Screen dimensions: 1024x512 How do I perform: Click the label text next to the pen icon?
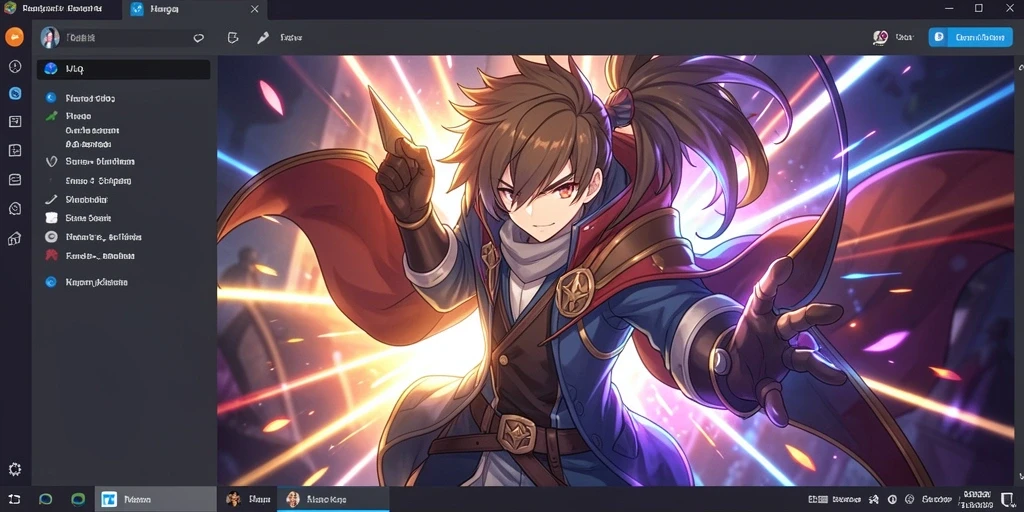tap(291, 38)
